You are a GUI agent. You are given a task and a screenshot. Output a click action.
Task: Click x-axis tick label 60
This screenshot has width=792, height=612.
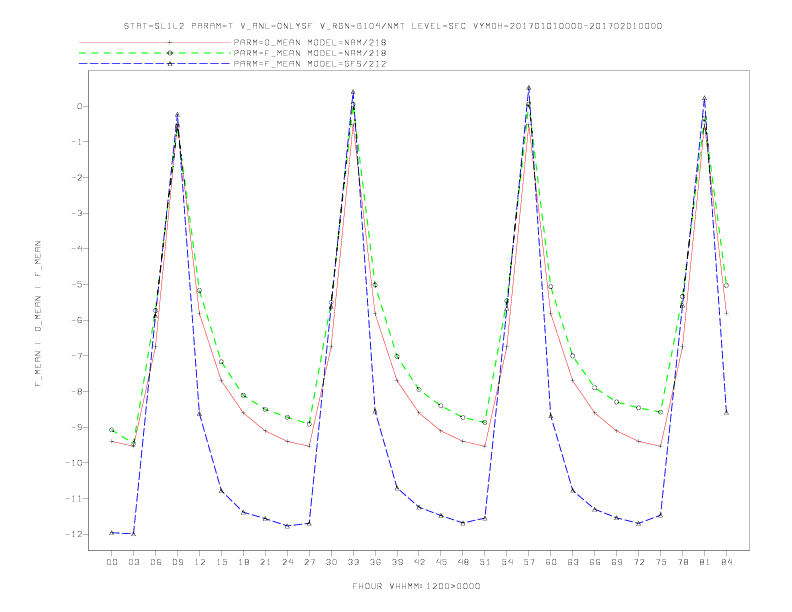point(551,562)
